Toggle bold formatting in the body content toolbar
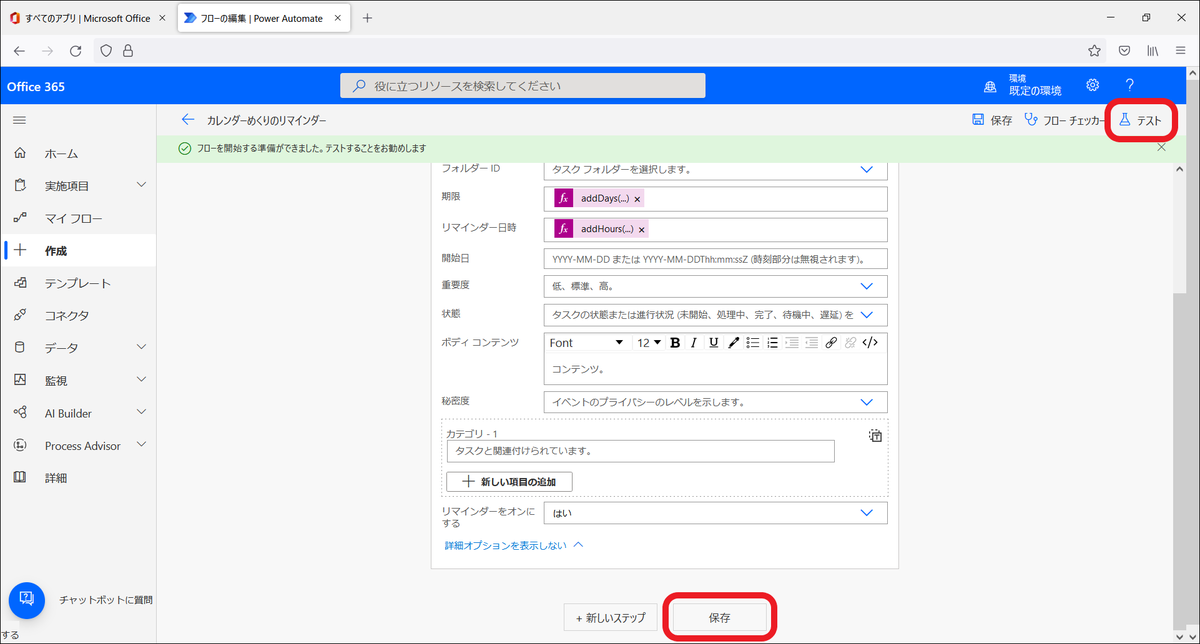The width and height of the screenshot is (1200, 644). pos(676,343)
